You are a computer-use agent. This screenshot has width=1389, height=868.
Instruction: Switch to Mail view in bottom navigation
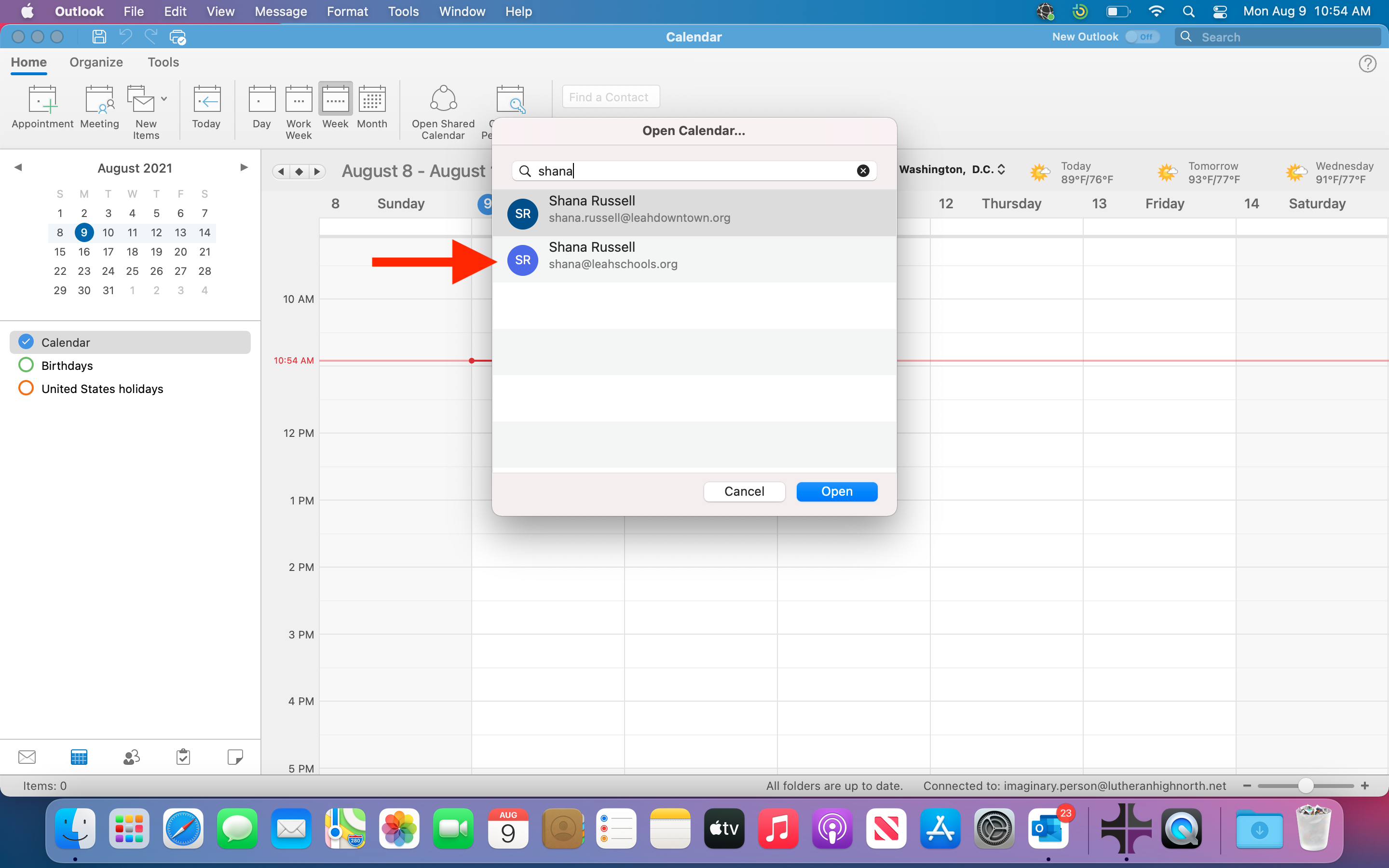[x=27, y=757]
